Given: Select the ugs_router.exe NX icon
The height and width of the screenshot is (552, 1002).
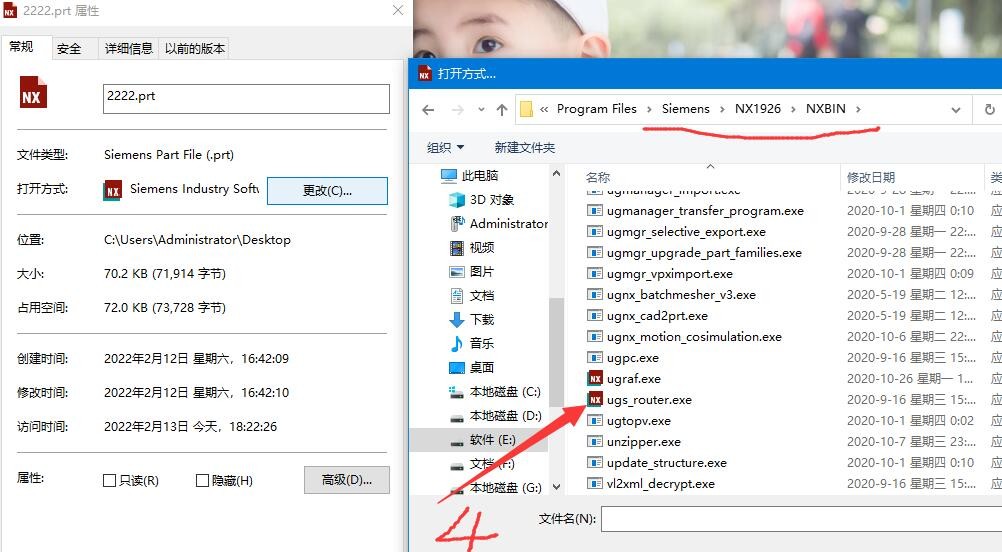Looking at the screenshot, I should coord(595,400).
